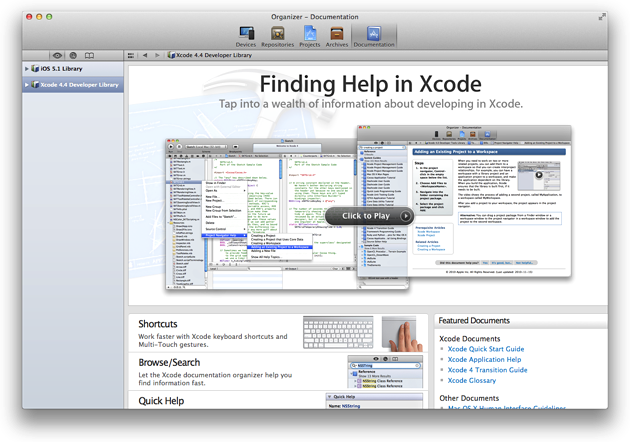
Task: Open the Xcode Glossary link
Action: 472,381
